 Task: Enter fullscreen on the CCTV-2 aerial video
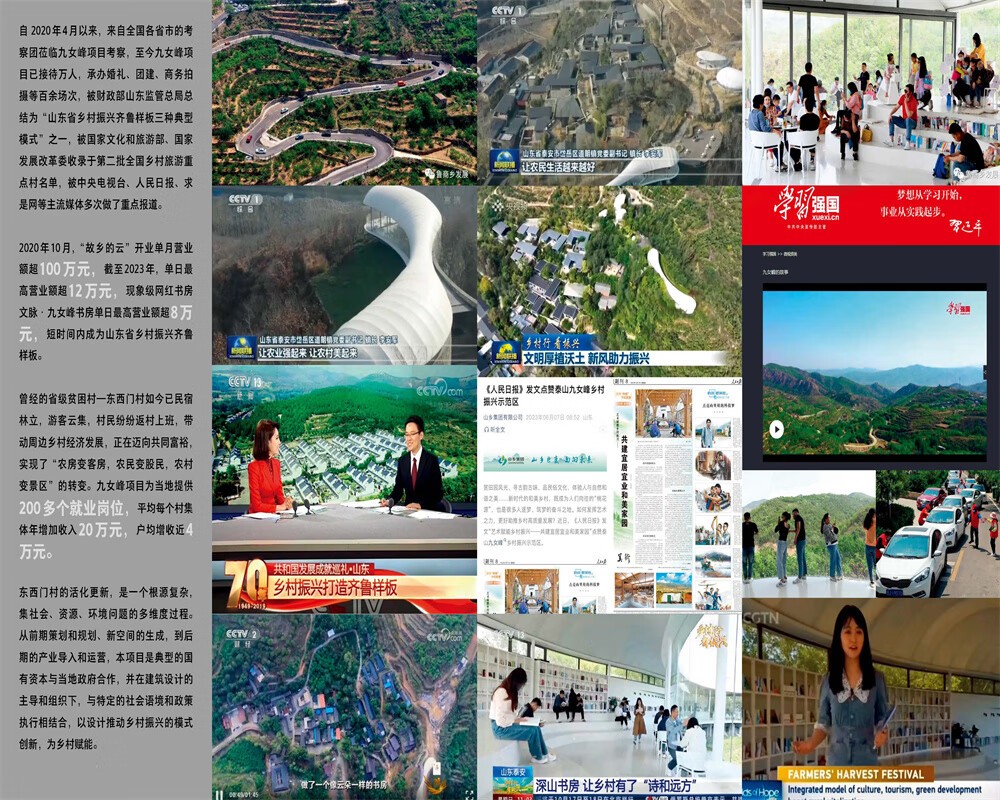tap(467, 794)
